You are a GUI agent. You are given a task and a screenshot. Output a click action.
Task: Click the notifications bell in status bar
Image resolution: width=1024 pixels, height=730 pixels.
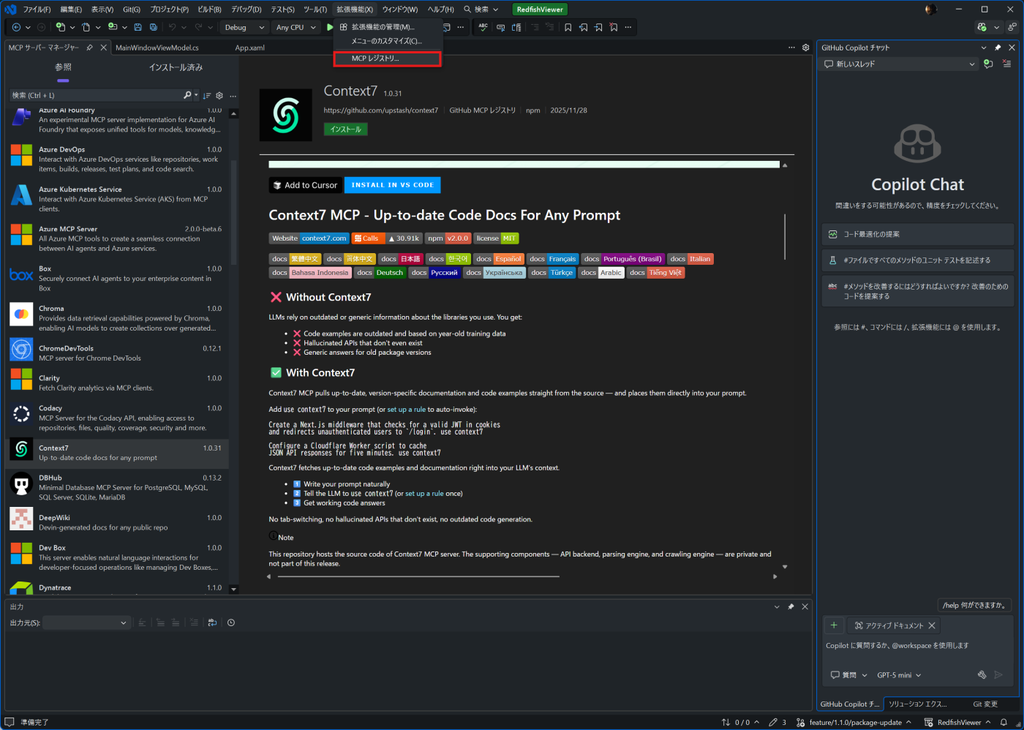pyautogui.click(x=1004, y=722)
